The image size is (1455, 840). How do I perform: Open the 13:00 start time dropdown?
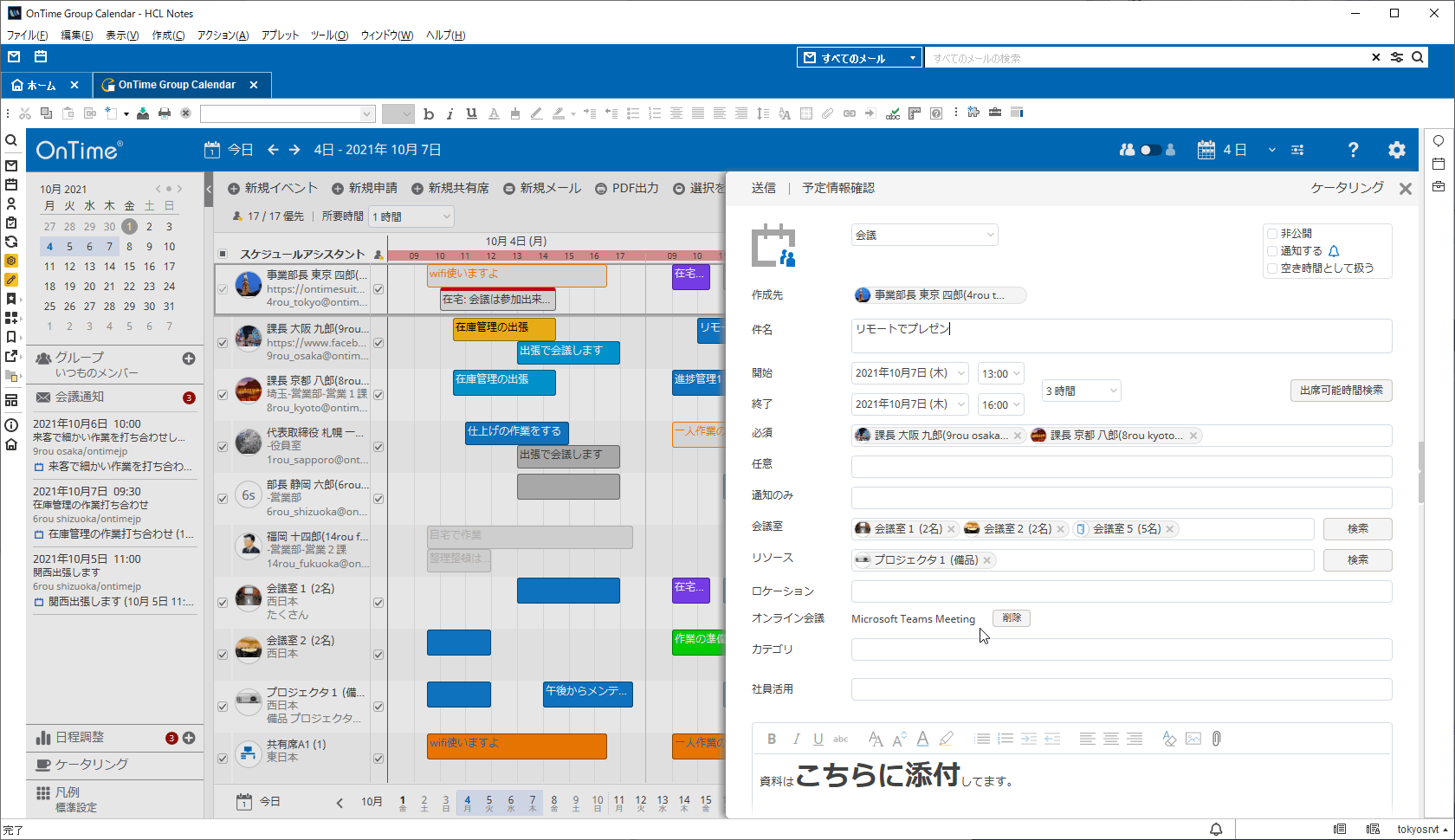(x=1000, y=373)
